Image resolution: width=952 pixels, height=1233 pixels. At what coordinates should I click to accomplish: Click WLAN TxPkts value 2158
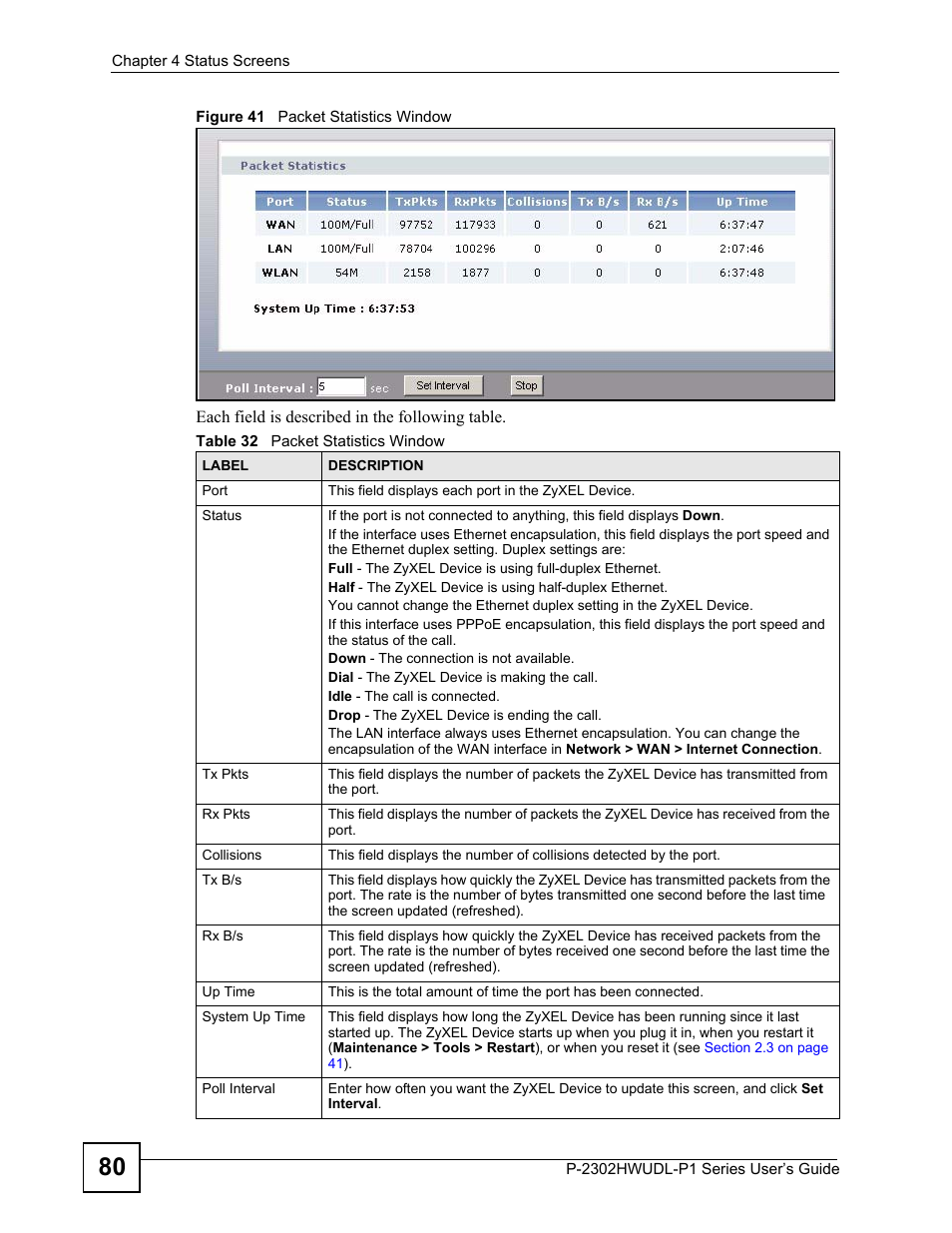coord(416,274)
